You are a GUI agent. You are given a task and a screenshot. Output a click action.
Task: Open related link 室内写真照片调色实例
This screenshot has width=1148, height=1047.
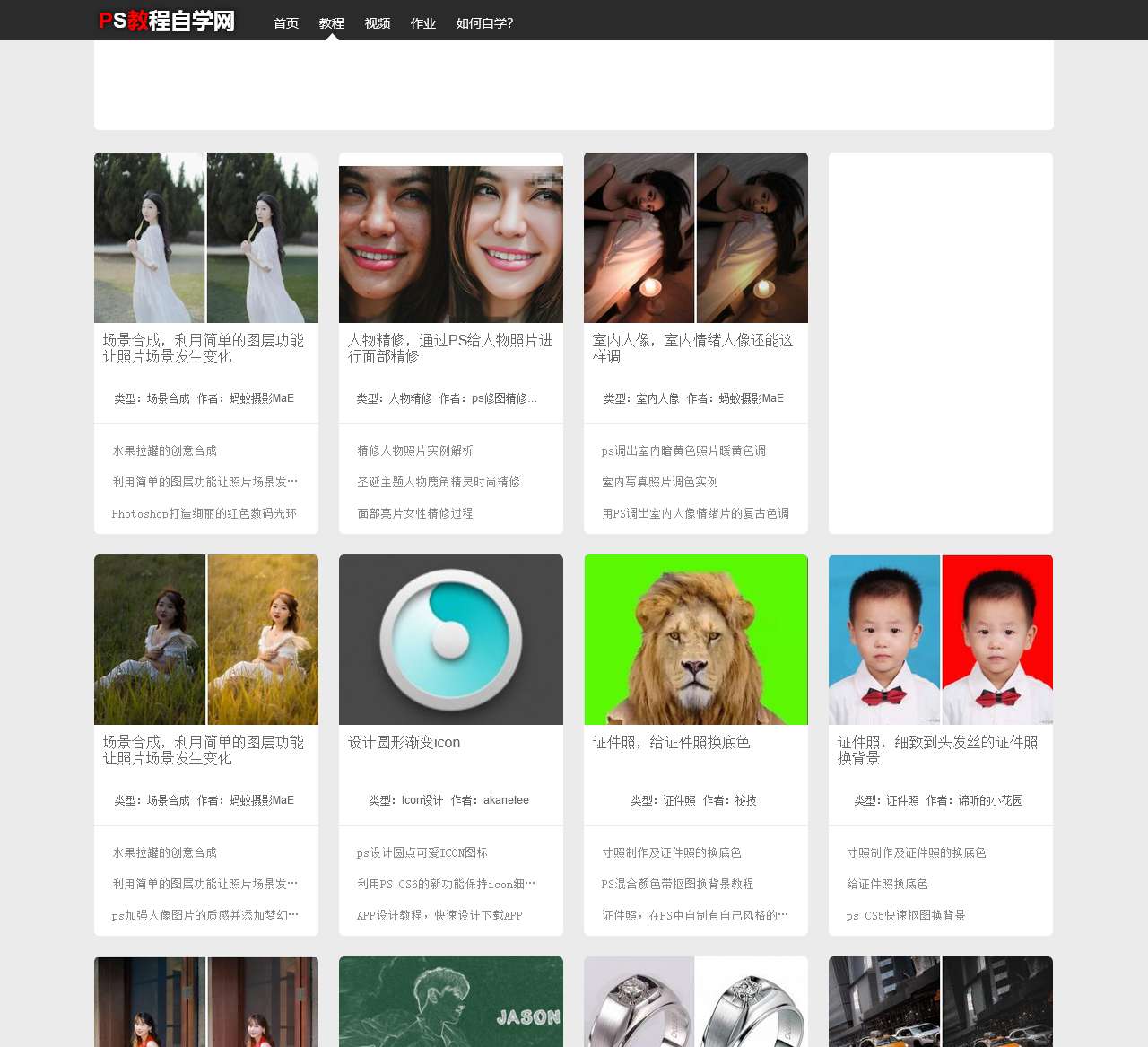(660, 482)
